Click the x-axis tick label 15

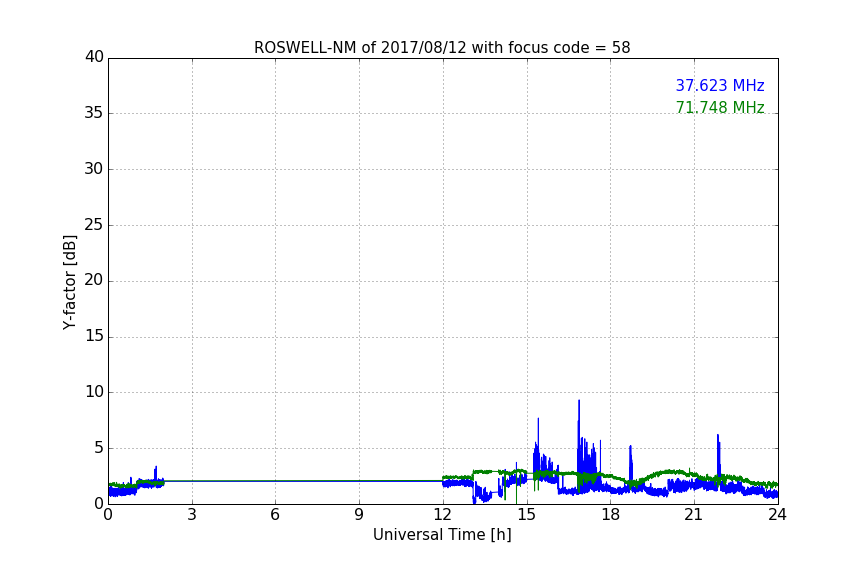[x=526, y=515]
